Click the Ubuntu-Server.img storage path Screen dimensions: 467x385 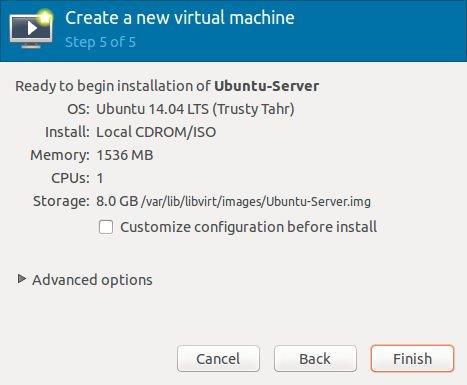(x=256, y=201)
